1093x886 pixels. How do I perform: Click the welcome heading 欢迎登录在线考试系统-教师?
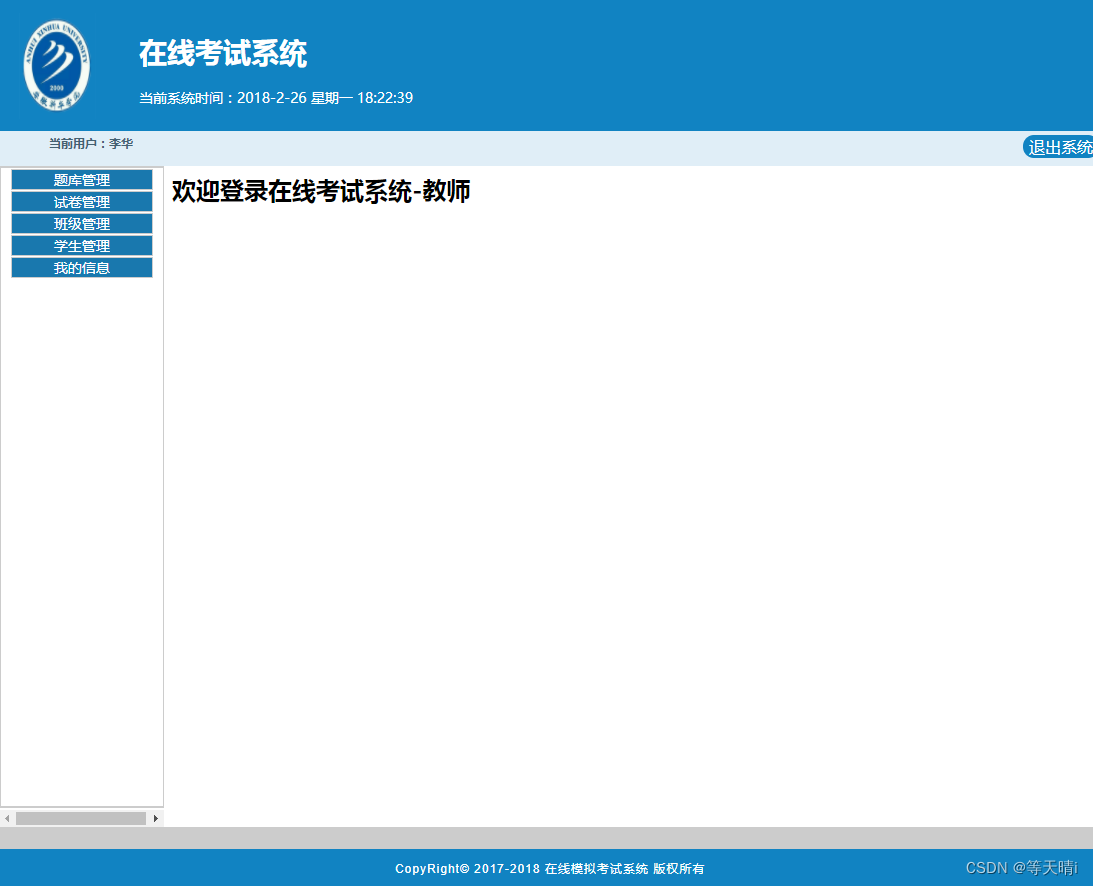click(322, 191)
